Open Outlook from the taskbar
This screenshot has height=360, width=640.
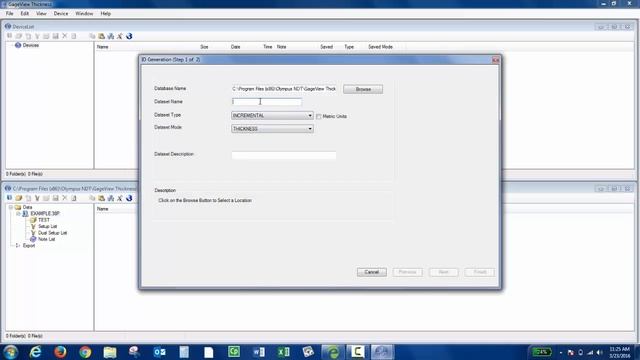(x=159, y=352)
